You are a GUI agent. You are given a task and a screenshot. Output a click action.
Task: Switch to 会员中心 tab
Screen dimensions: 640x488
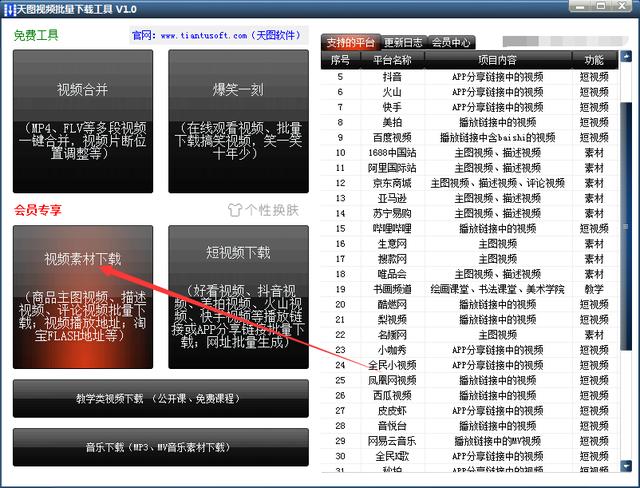click(x=451, y=42)
